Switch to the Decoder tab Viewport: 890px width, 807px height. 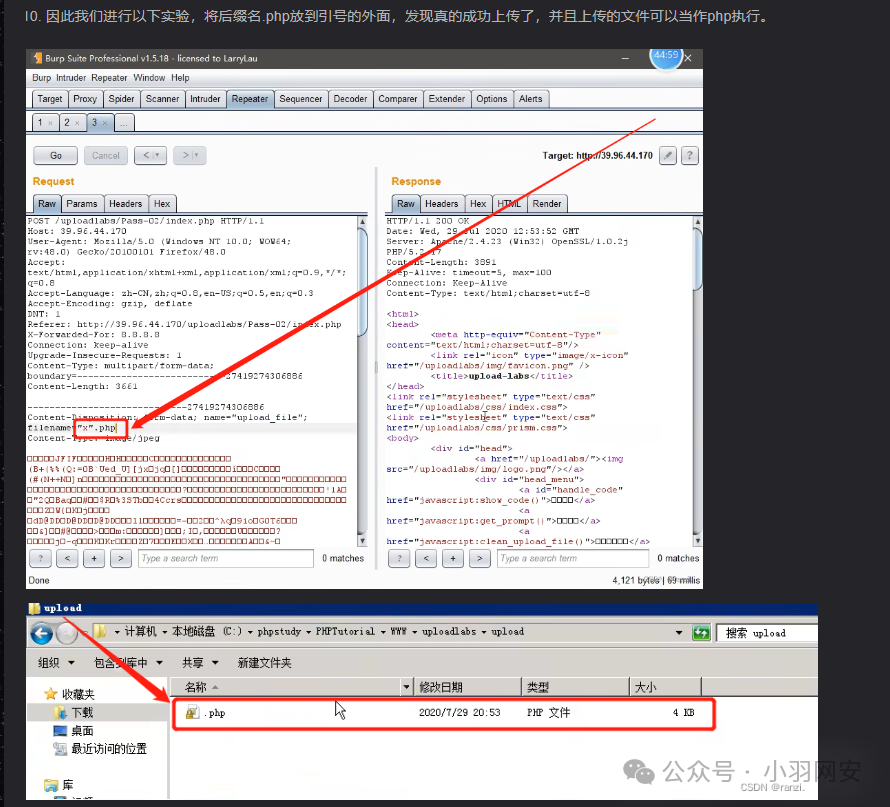tap(350, 99)
